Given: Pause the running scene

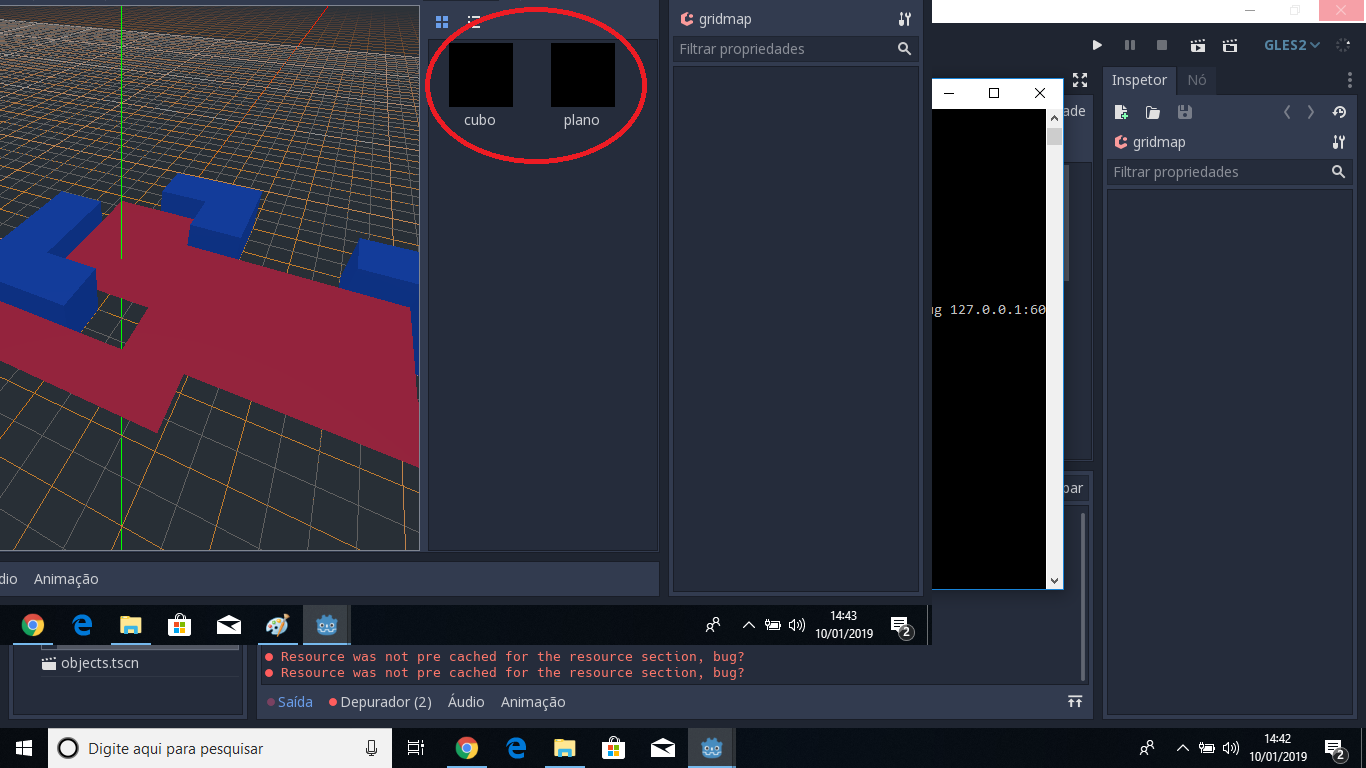Looking at the screenshot, I should 1130,45.
